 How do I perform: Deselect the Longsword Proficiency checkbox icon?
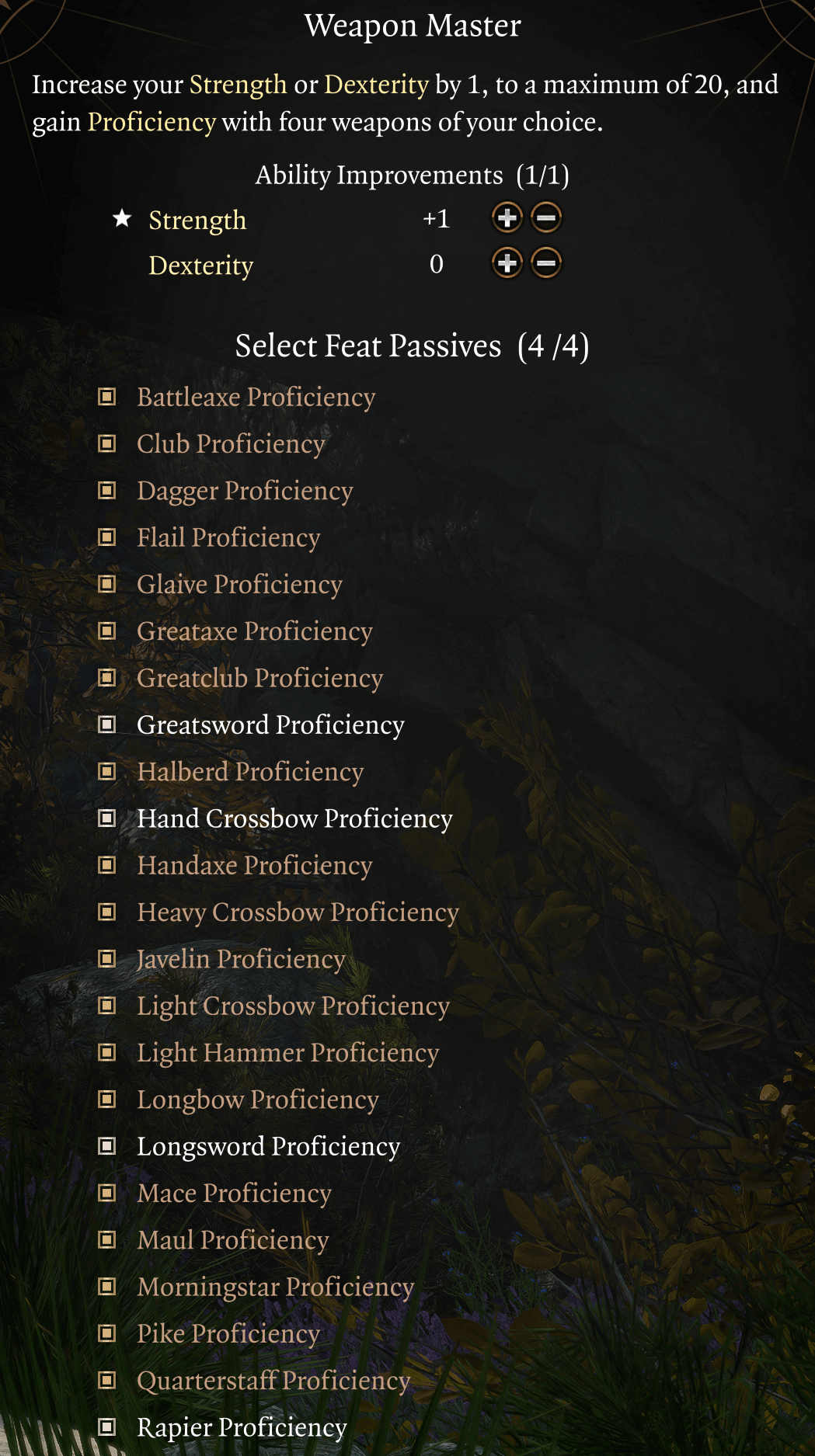coord(108,1145)
